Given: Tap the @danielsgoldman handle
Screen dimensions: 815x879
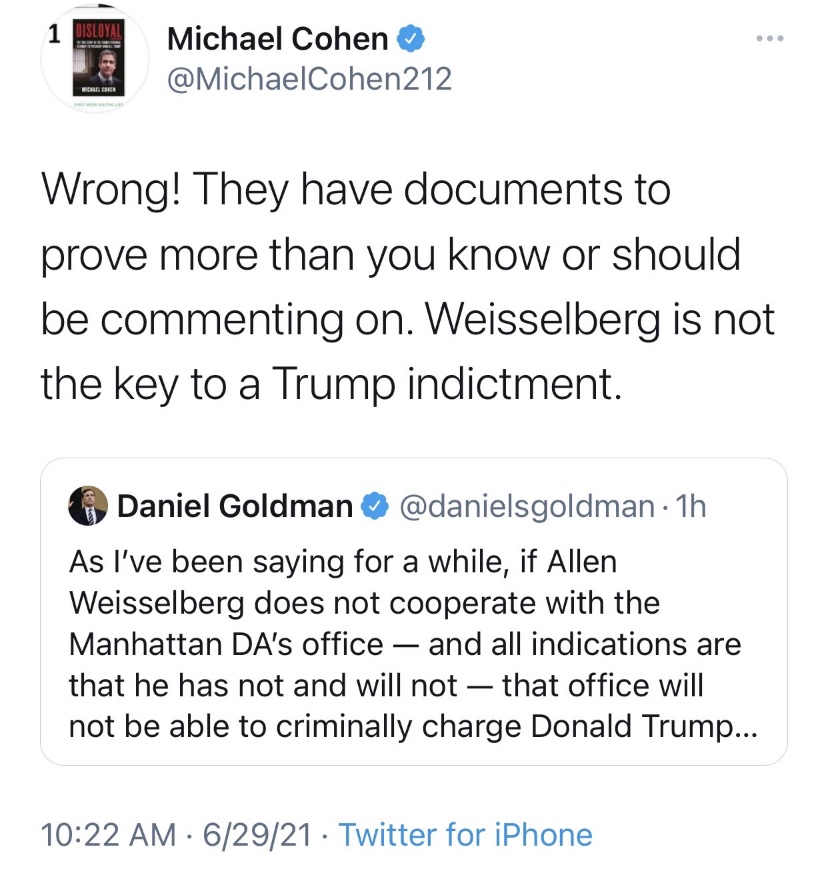Looking at the screenshot, I should point(527,507).
